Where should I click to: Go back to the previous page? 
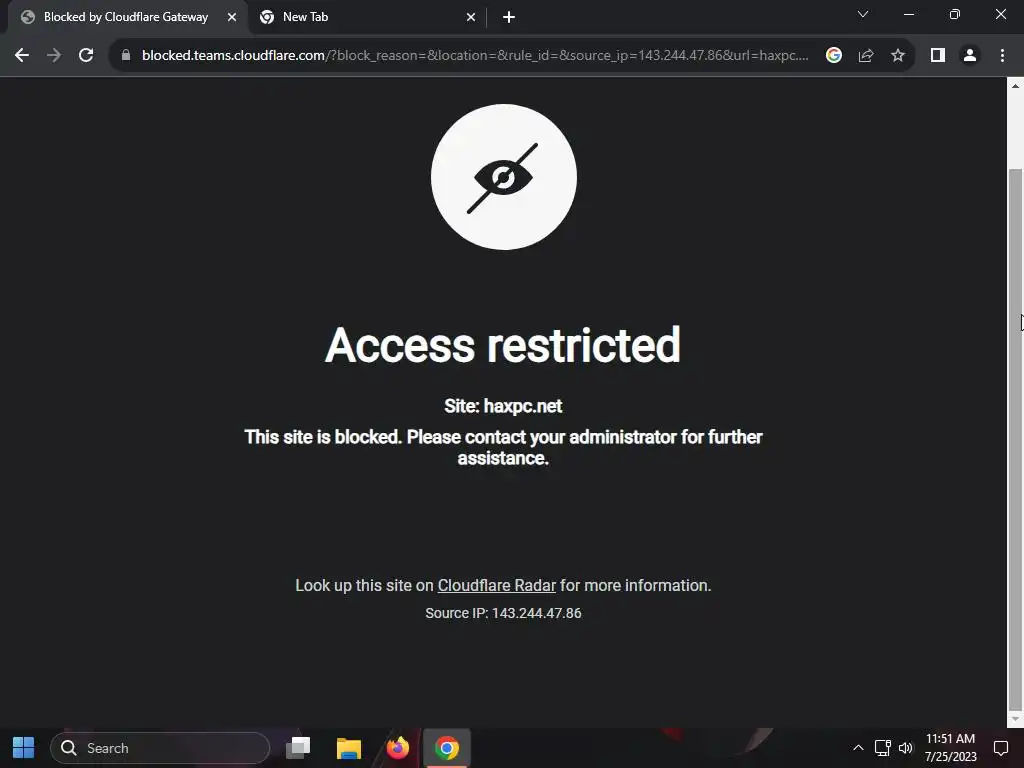[22, 56]
